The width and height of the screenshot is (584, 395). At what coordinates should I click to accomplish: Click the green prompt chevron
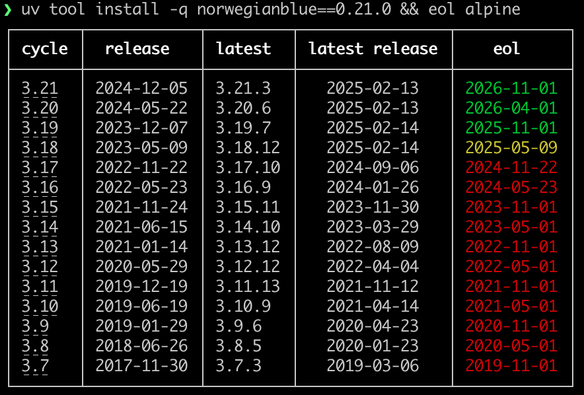pos(7,10)
